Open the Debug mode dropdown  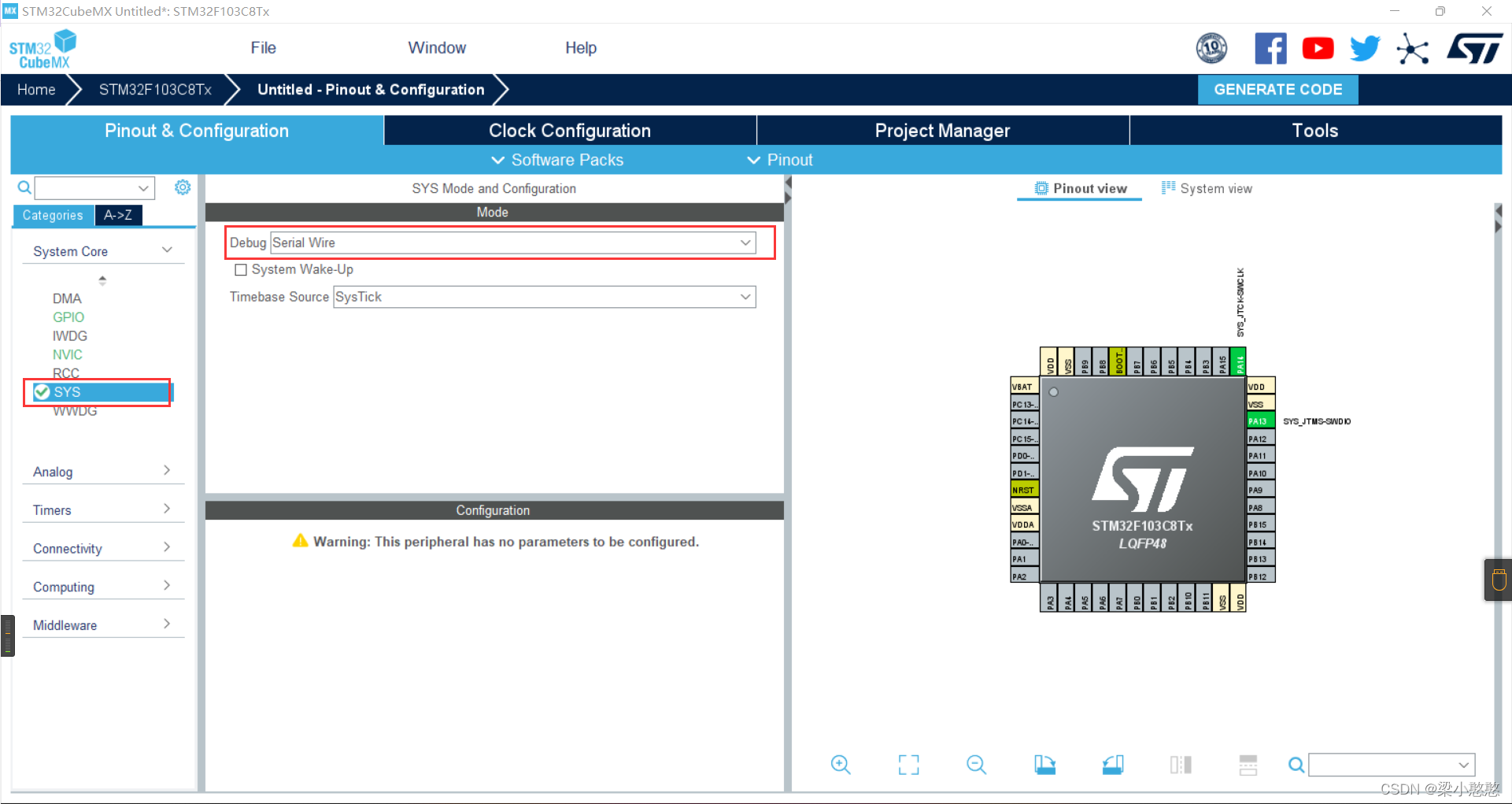512,243
